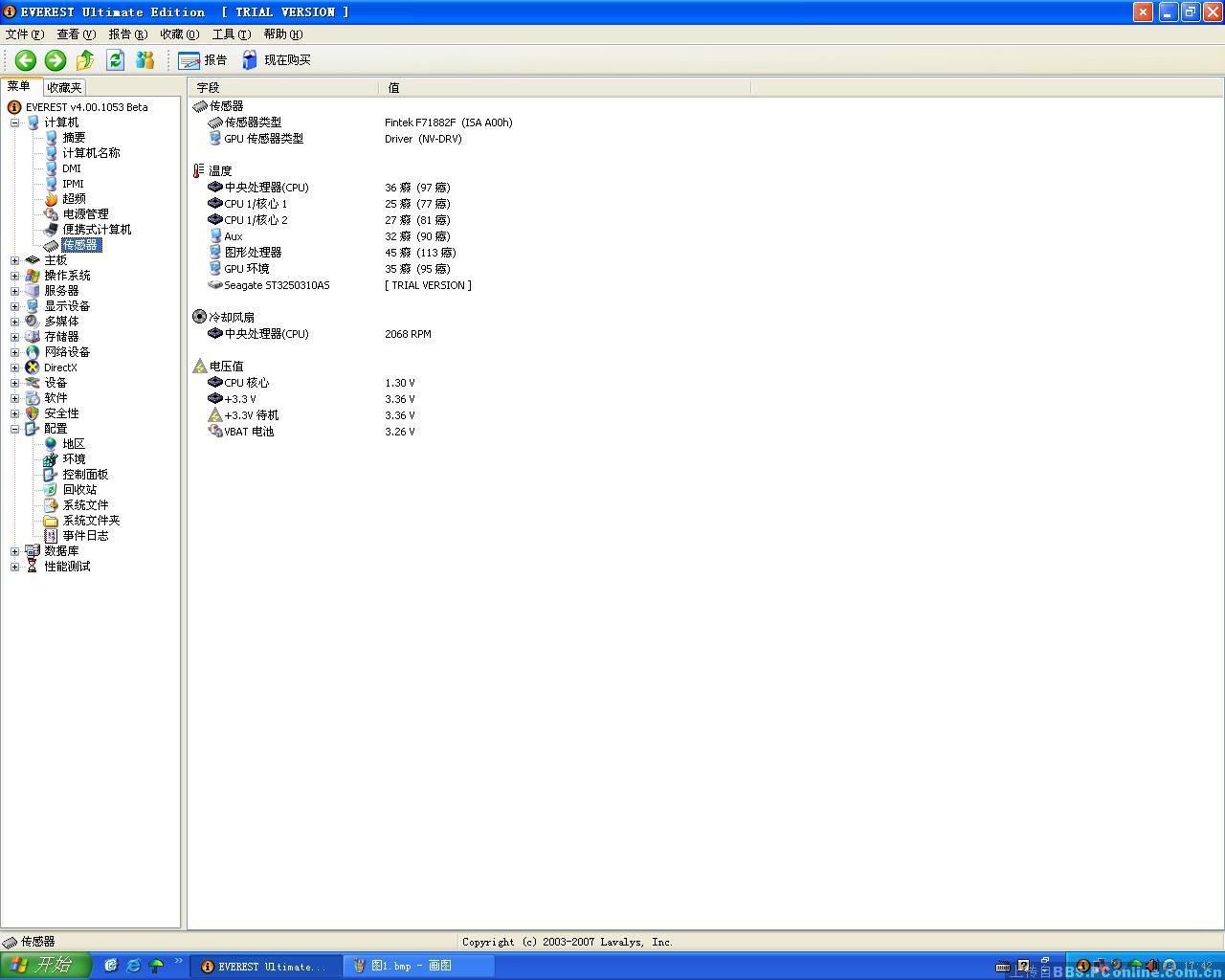The image size is (1225, 980).
Task: Click the 事件日志 icon in tree
Action: tap(51, 536)
